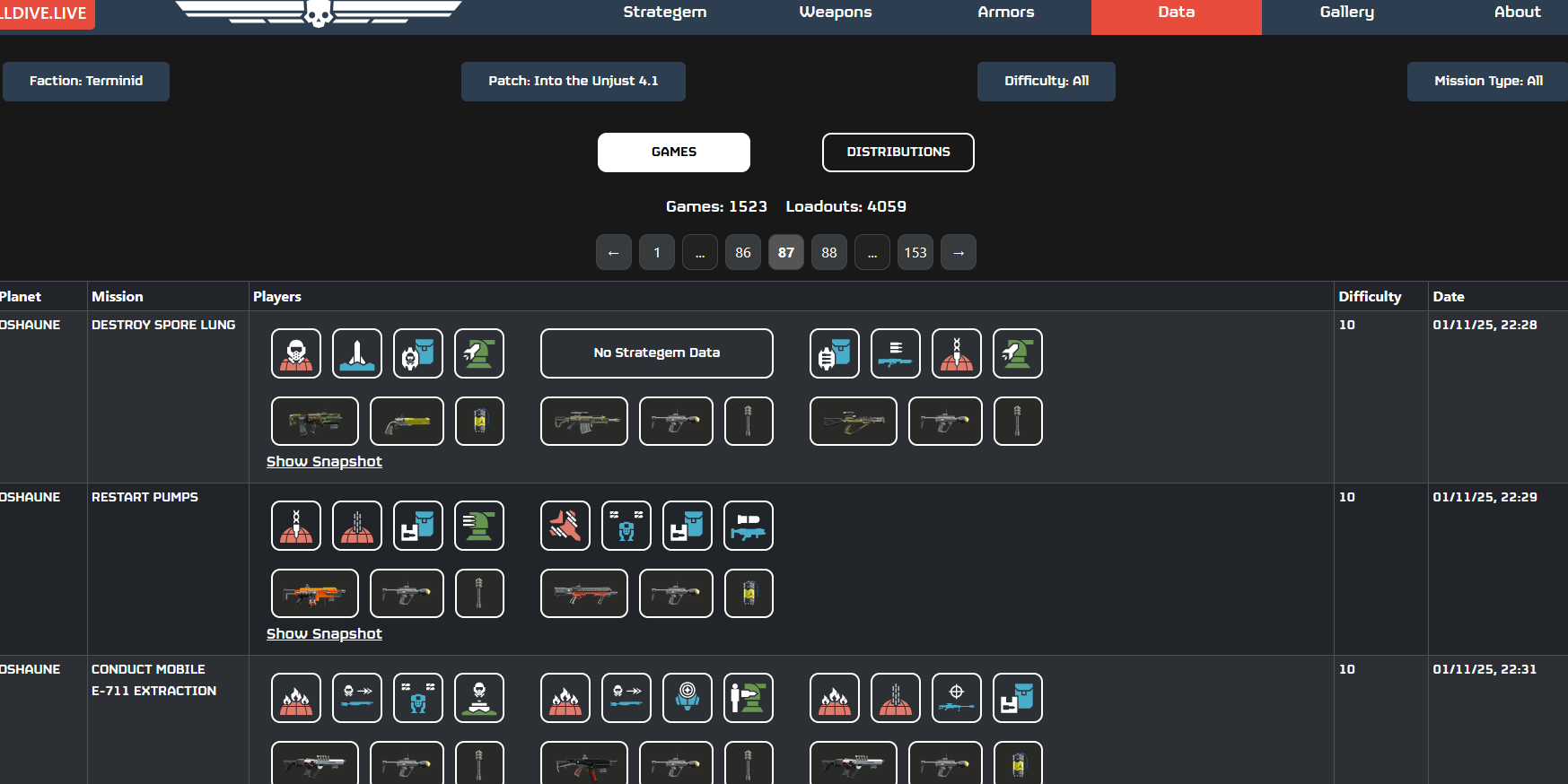
Task: Click the date "01/11/25, 22:31"
Action: [x=1485, y=669]
